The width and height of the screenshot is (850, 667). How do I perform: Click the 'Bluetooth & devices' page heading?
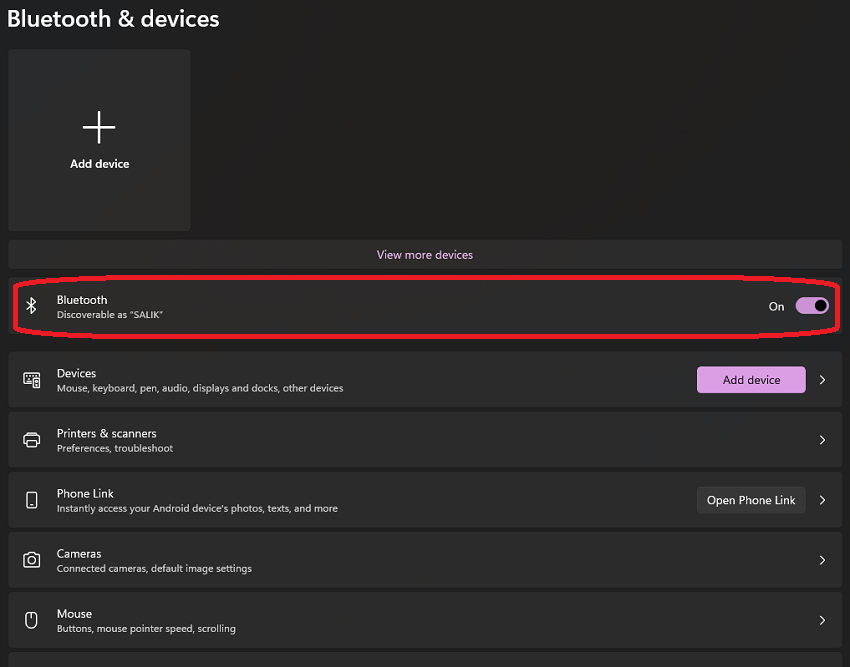[113, 19]
